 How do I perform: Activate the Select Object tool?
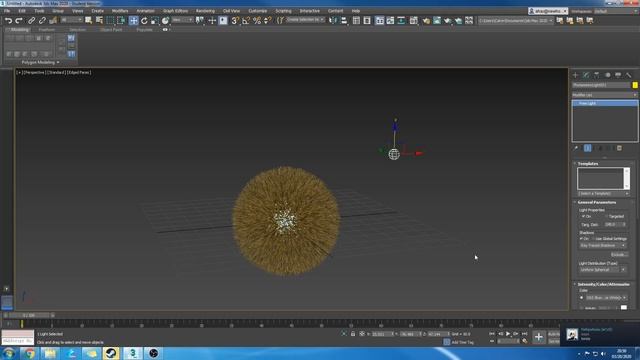pos(89,20)
